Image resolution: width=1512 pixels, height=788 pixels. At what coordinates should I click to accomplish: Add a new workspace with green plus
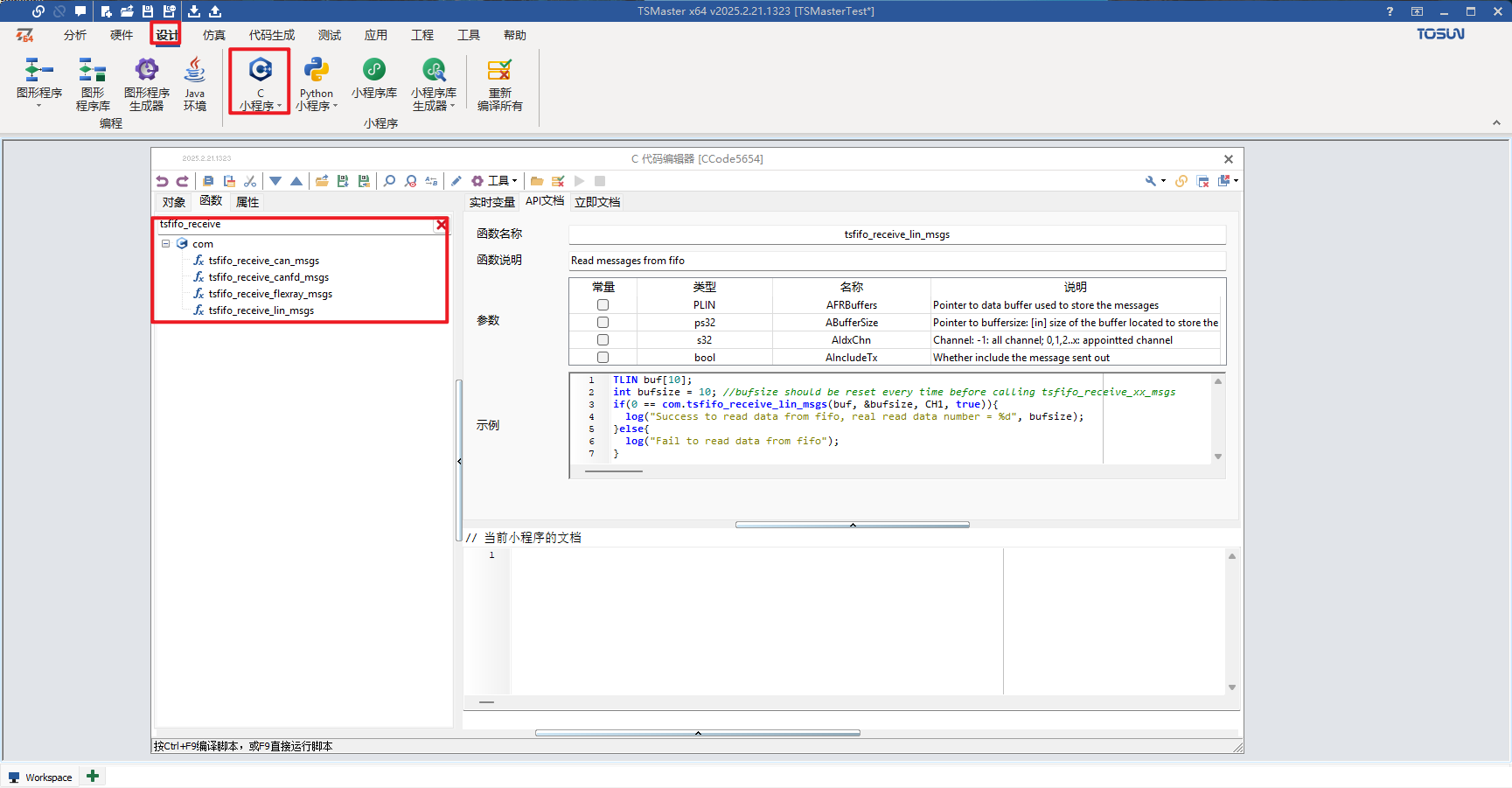(93, 776)
